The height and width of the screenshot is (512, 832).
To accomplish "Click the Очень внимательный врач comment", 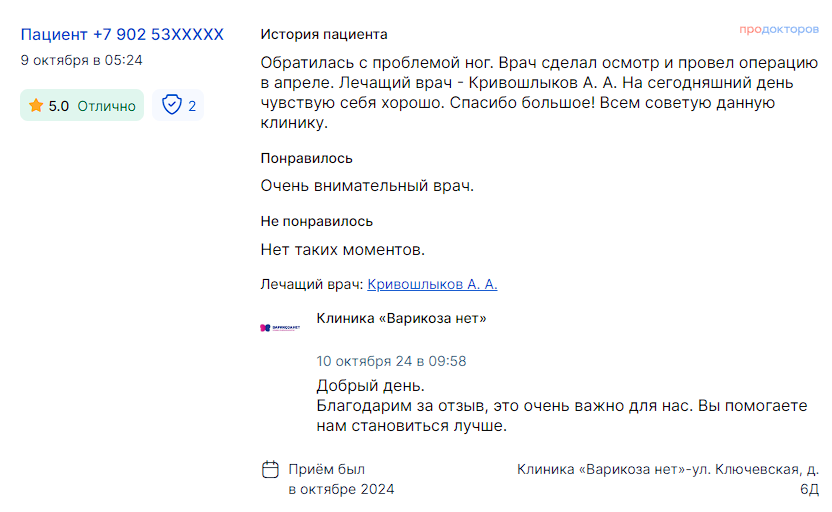I will [x=367, y=186].
